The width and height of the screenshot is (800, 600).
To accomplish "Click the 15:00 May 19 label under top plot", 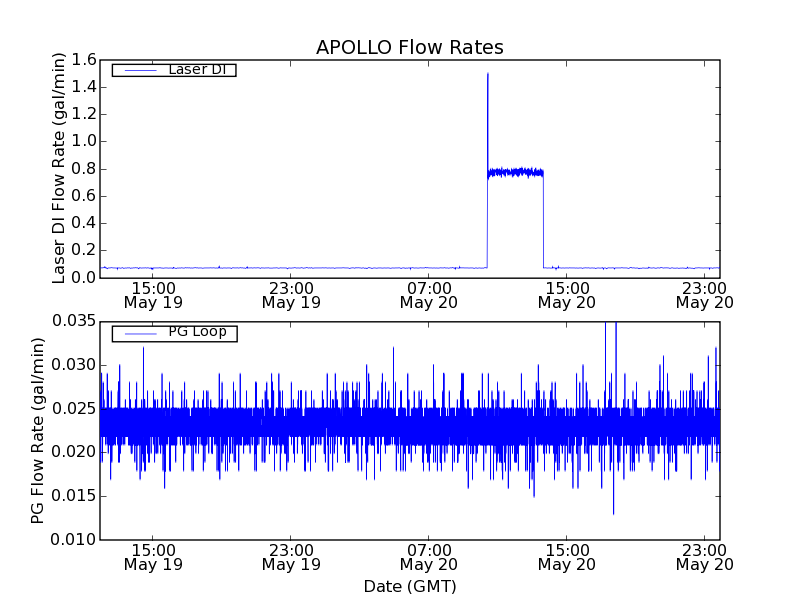I will point(152,294).
